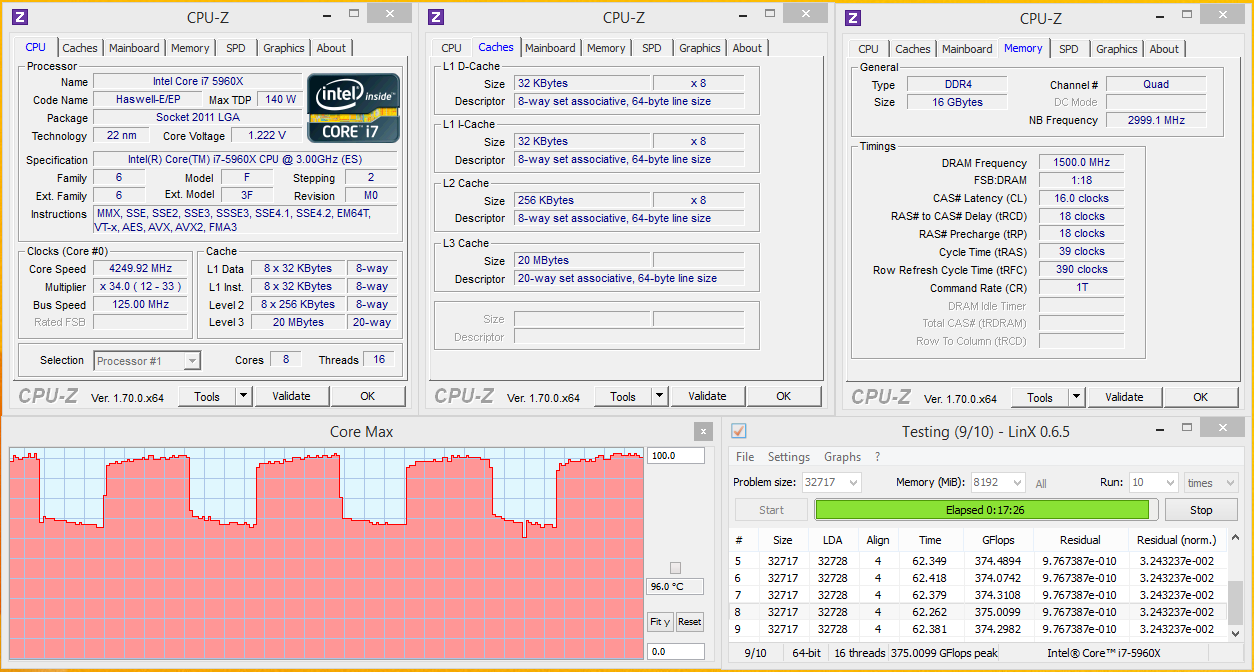
Task: Select CPU tab in CPU-Z Caches window
Action: 451,48
